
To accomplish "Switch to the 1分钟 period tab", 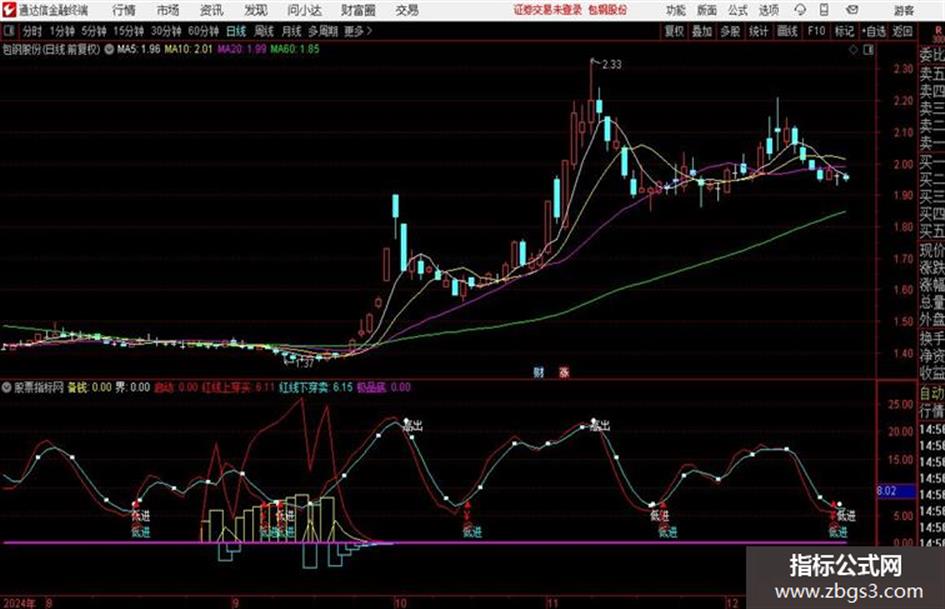I will (x=62, y=31).
